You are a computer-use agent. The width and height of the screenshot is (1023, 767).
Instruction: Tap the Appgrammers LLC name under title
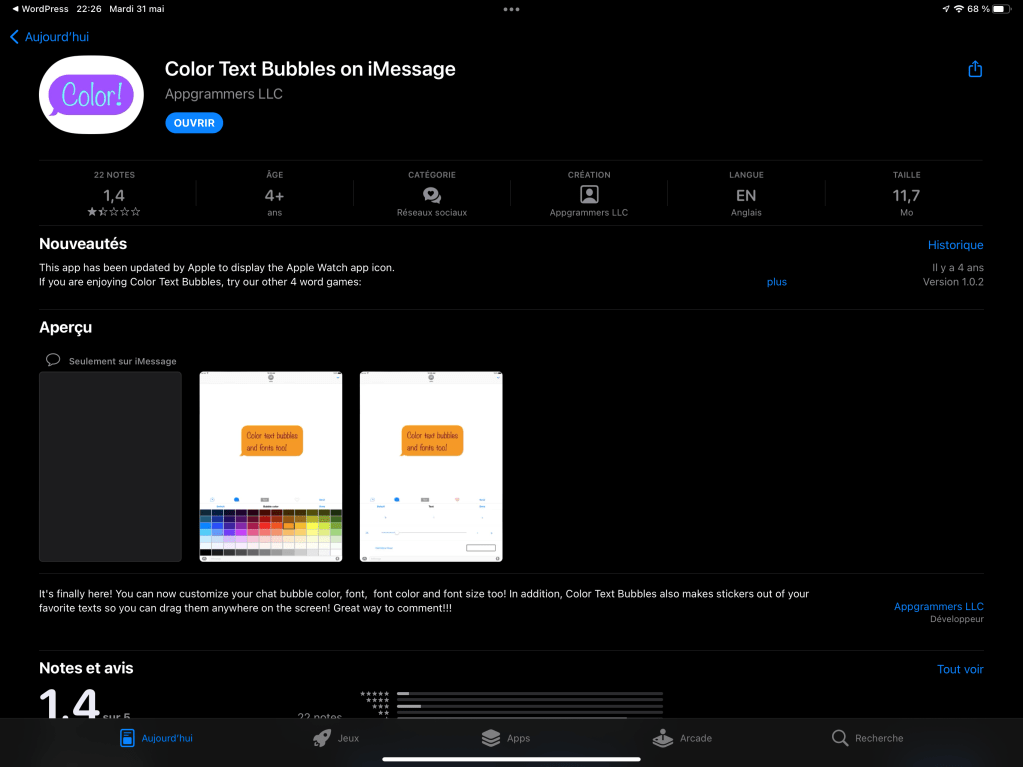[224, 94]
